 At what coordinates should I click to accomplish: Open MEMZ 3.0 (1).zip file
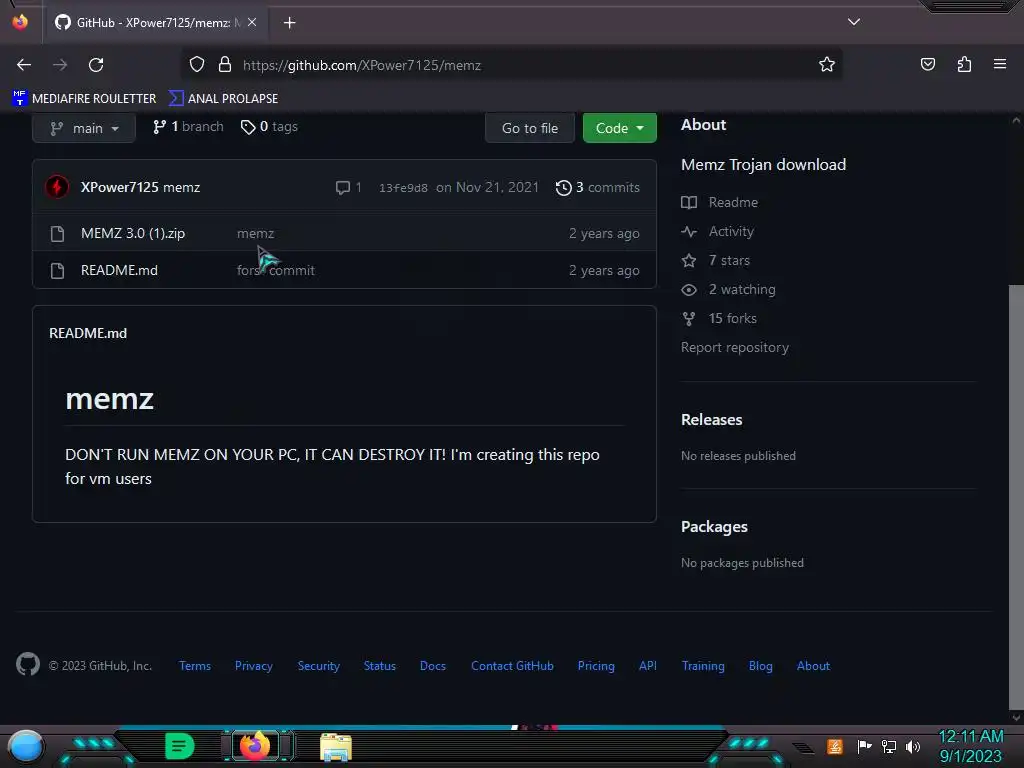pyautogui.click(x=133, y=233)
